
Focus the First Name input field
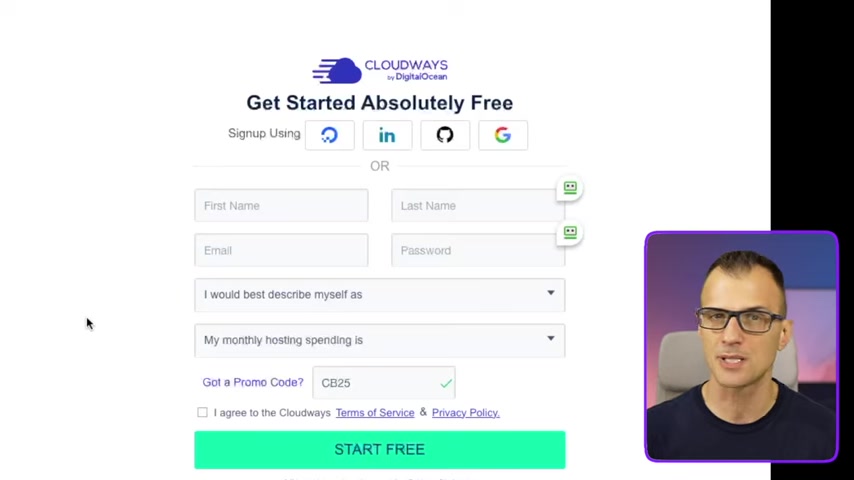click(x=281, y=205)
